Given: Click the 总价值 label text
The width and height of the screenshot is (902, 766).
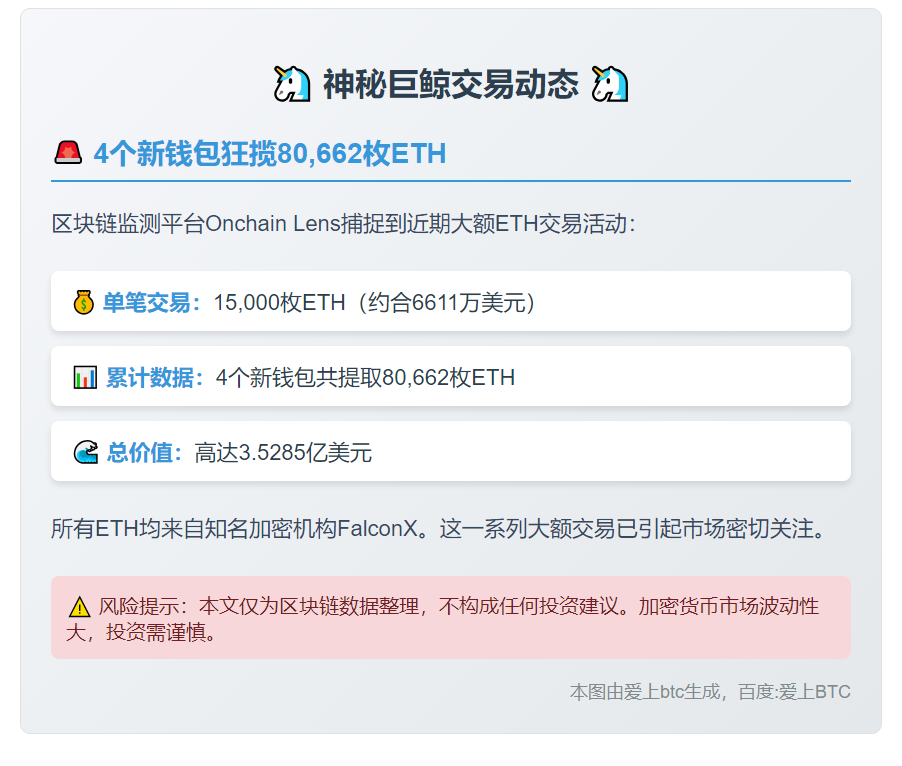Looking at the screenshot, I should 140,451.
